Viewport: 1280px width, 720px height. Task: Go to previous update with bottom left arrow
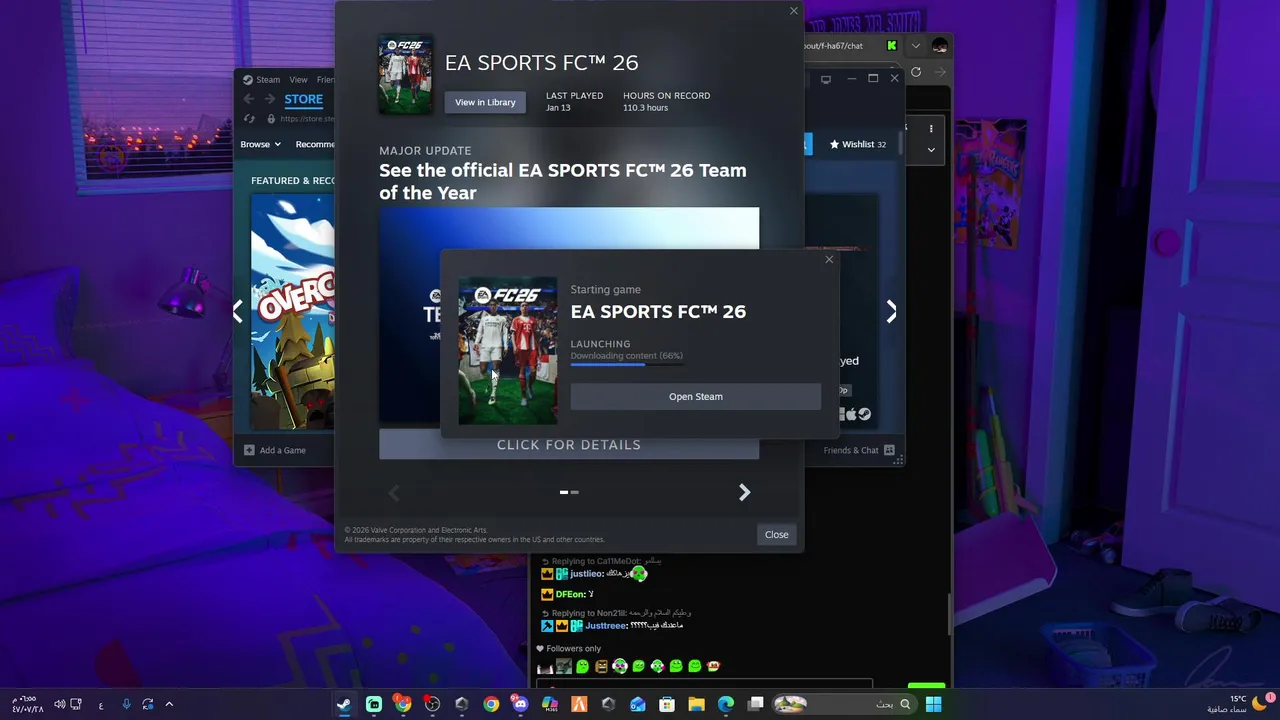pyautogui.click(x=393, y=492)
